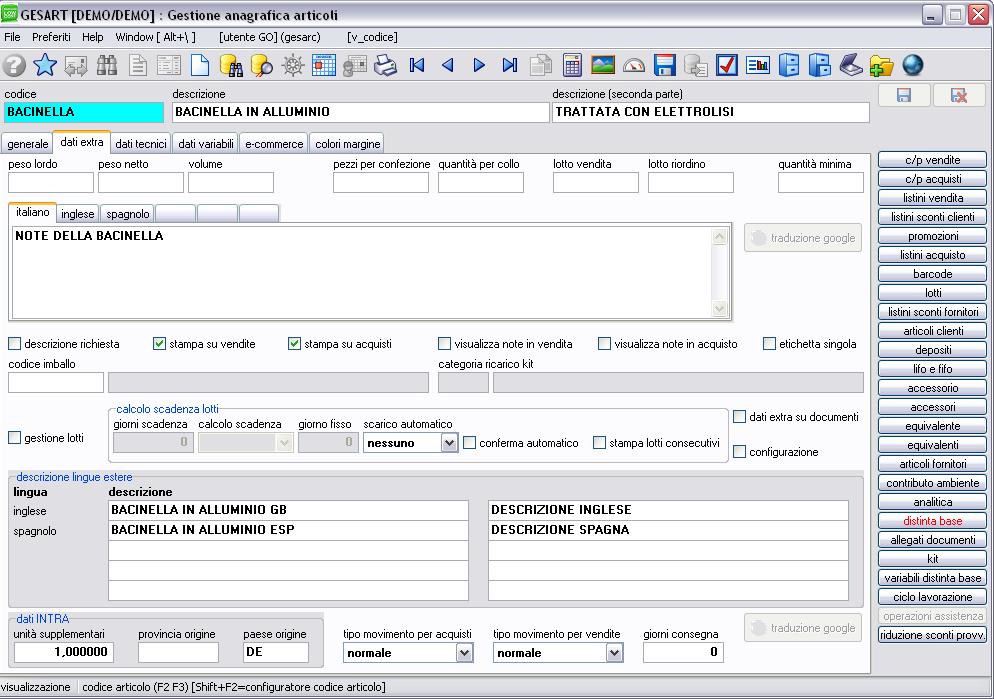Expand 'tipo movimento per acquisti' dropdown
This screenshot has height=699, width=994.
point(464,653)
